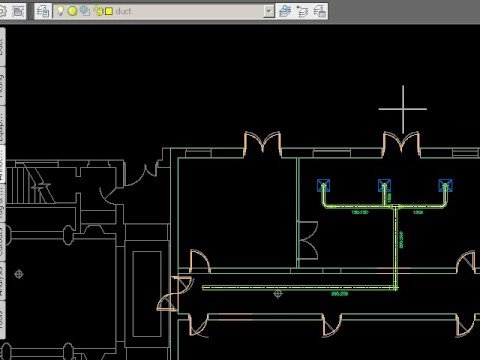
Task: Click the toolbar icon left of Layer Properties
Action: [18, 11]
